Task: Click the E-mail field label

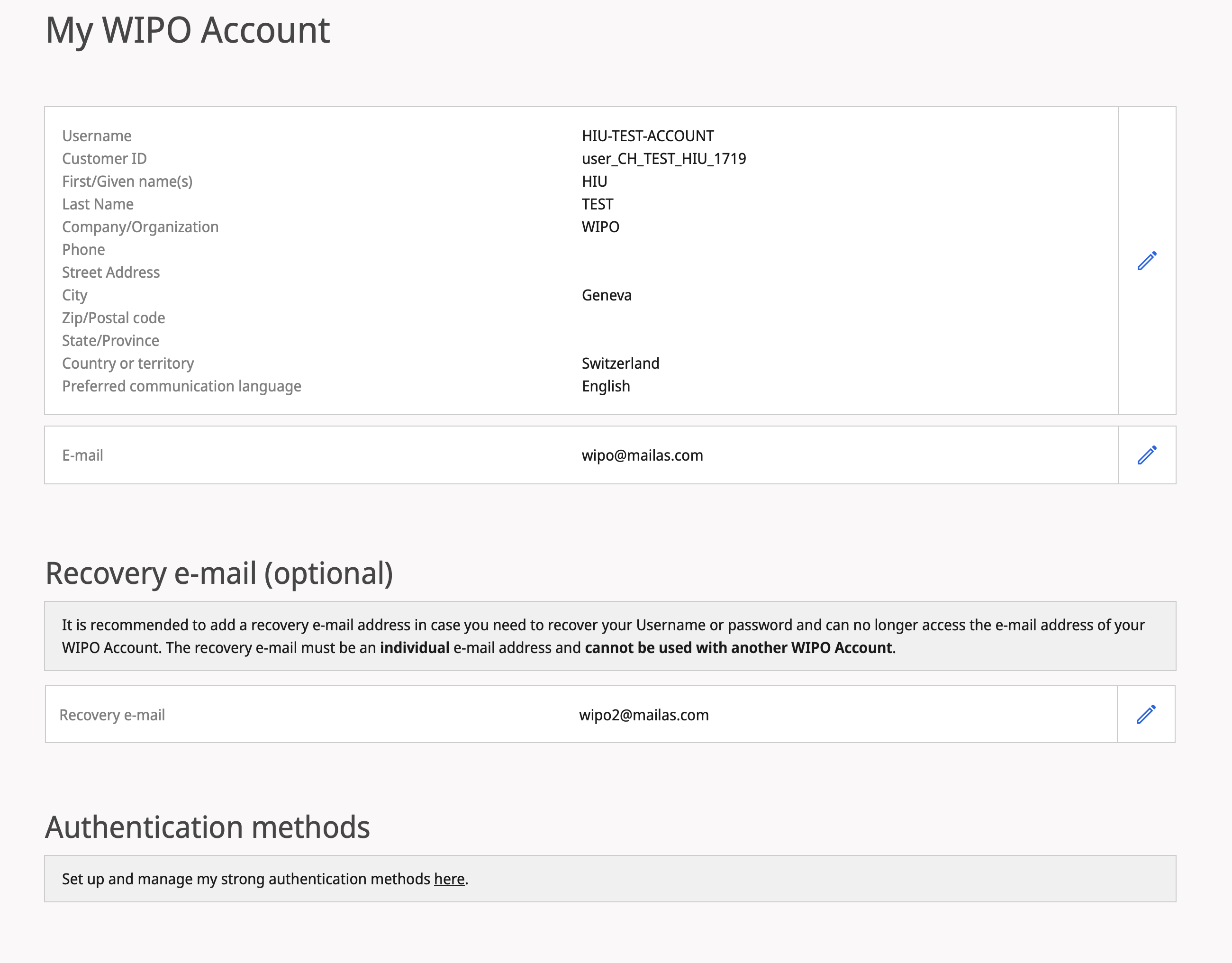Action: click(82, 455)
